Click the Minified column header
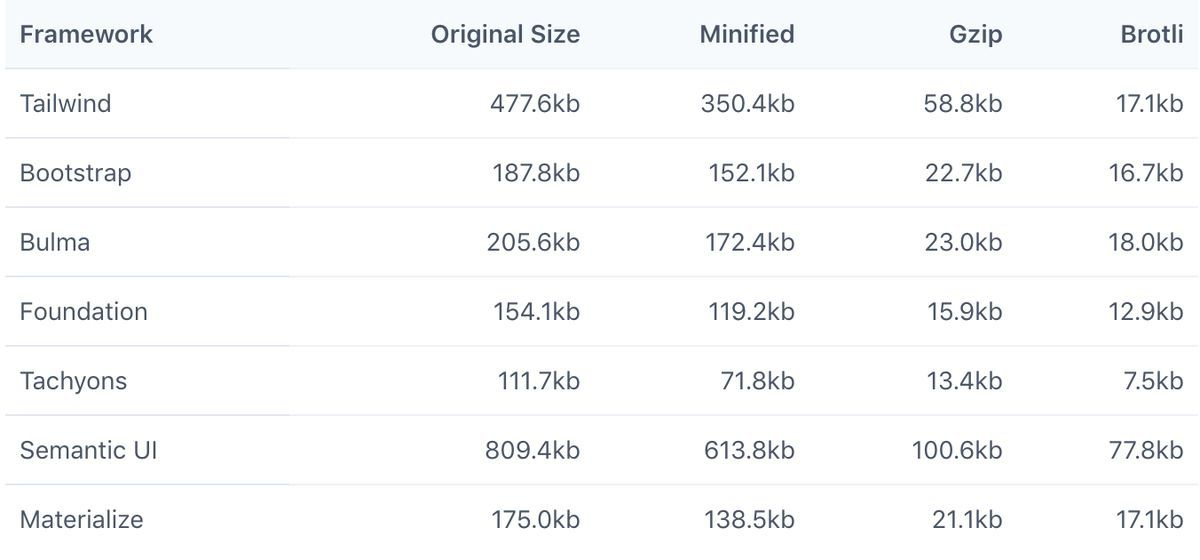Viewport: 1200px width, 560px height. [747, 34]
